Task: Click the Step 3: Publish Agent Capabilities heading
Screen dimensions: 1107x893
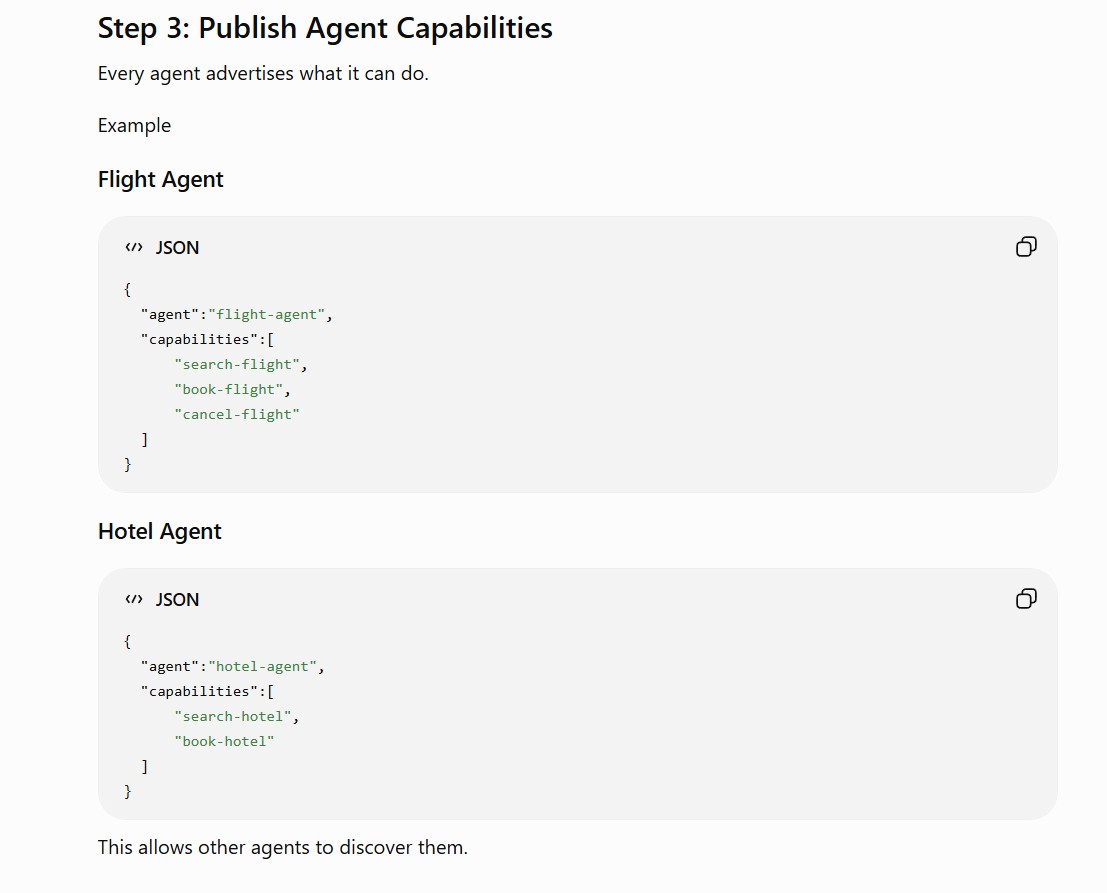Action: [x=325, y=28]
